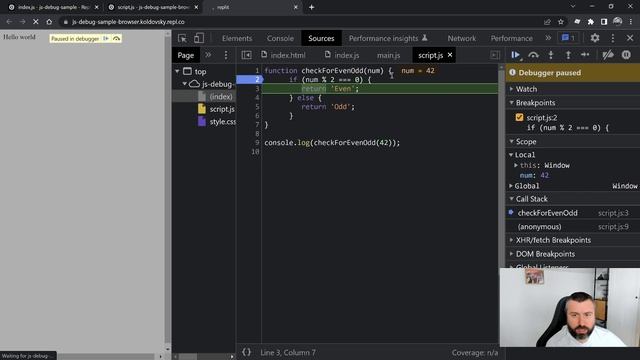The image size is (640, 360).
Task: Toggle the device toolbar icon
Action: (x=199, y=38)
